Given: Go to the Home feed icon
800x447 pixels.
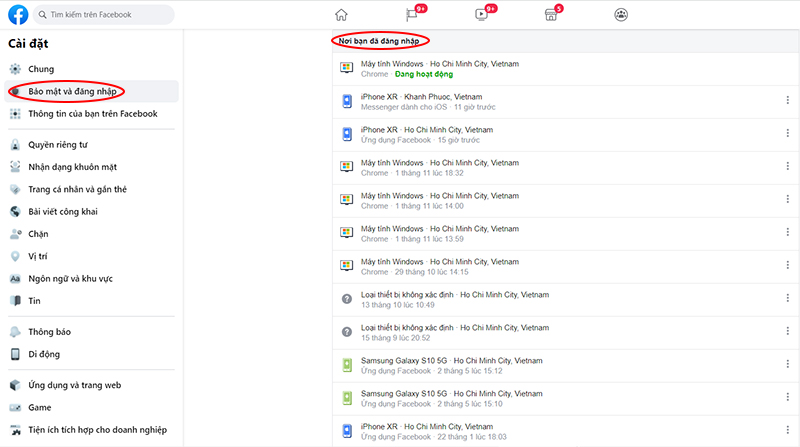Looking at the screenshot, I should point(341,15).
